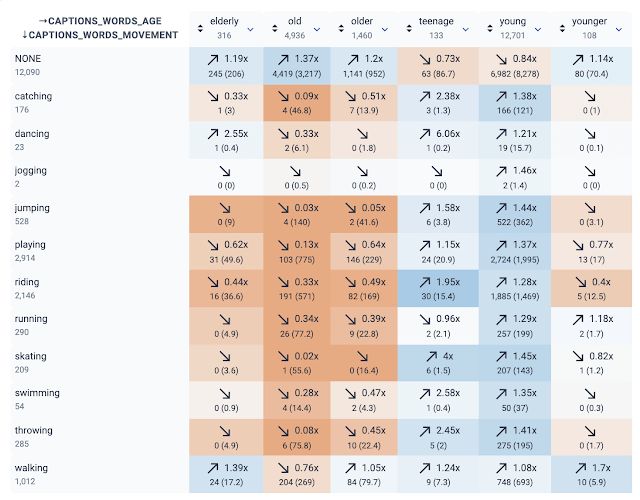The height and width of the screenshot is (500, 640).
Task: Select the playing young 1.37x cell
Action: click(x=515, y=252)
